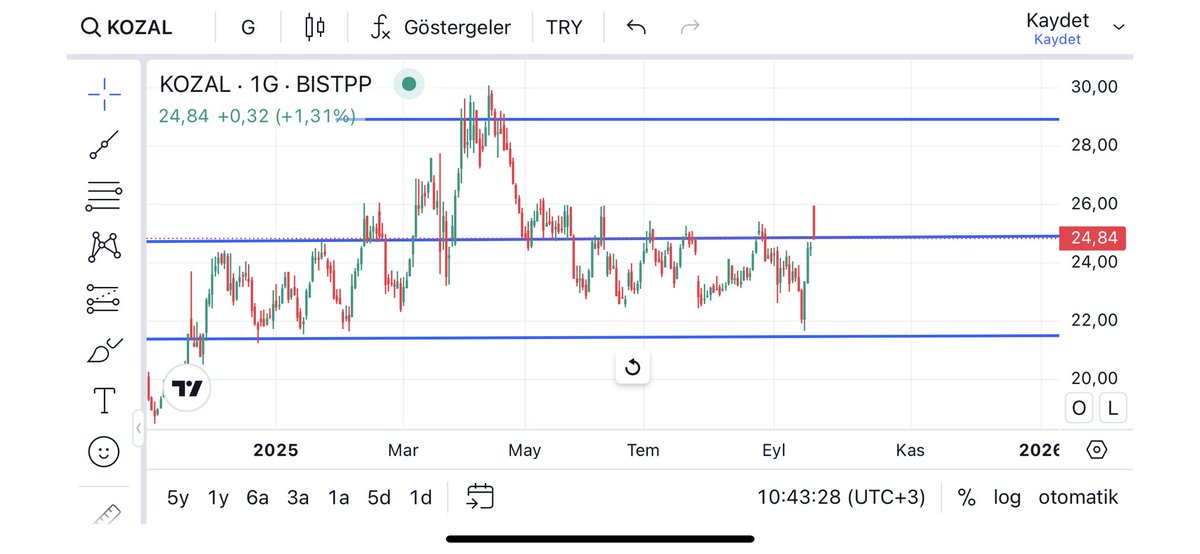Set time range to 1d
This screenshot has width=1200, height=554.
tap(421, 497)
